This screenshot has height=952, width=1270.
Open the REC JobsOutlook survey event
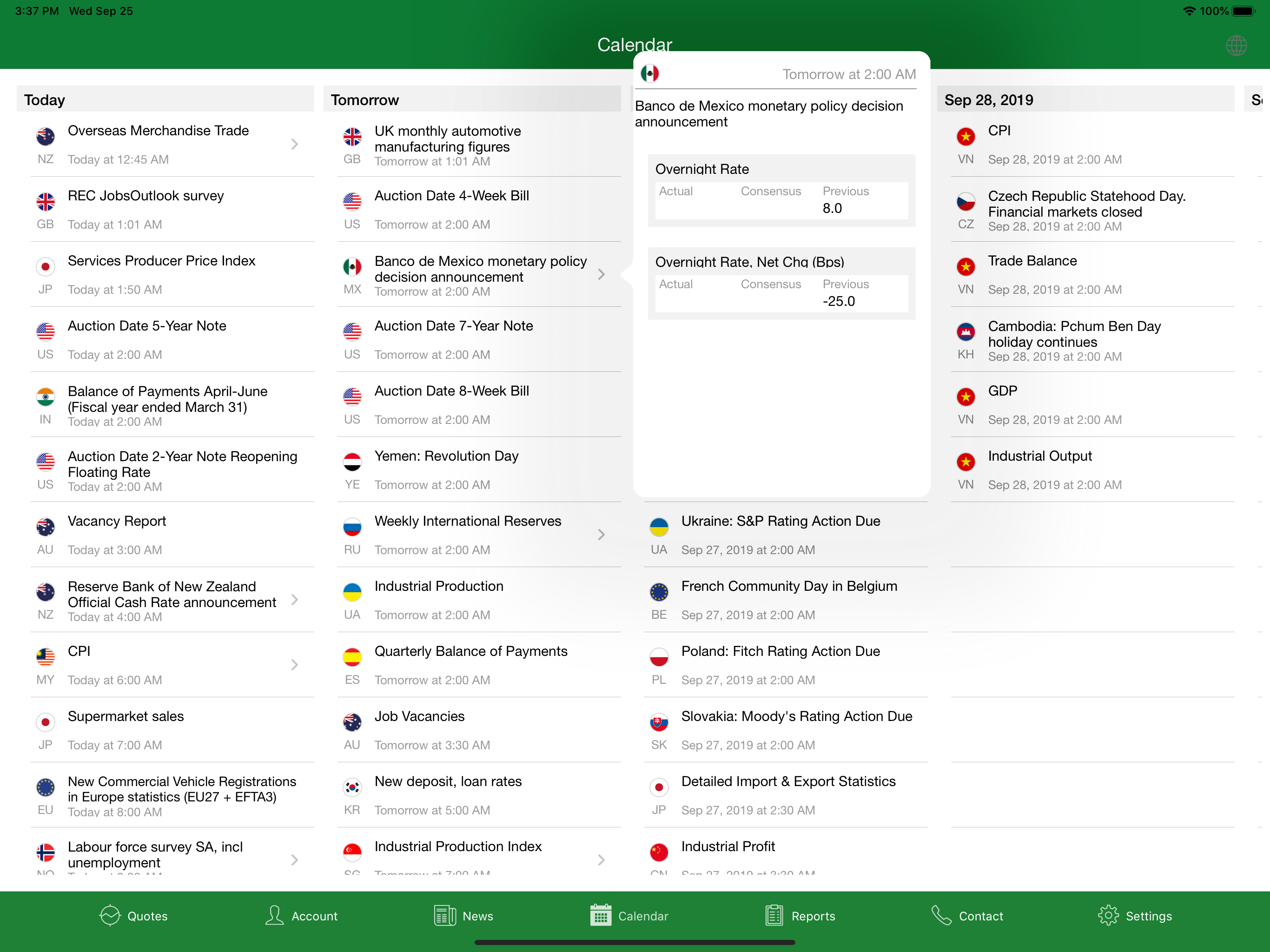[172, 210]
